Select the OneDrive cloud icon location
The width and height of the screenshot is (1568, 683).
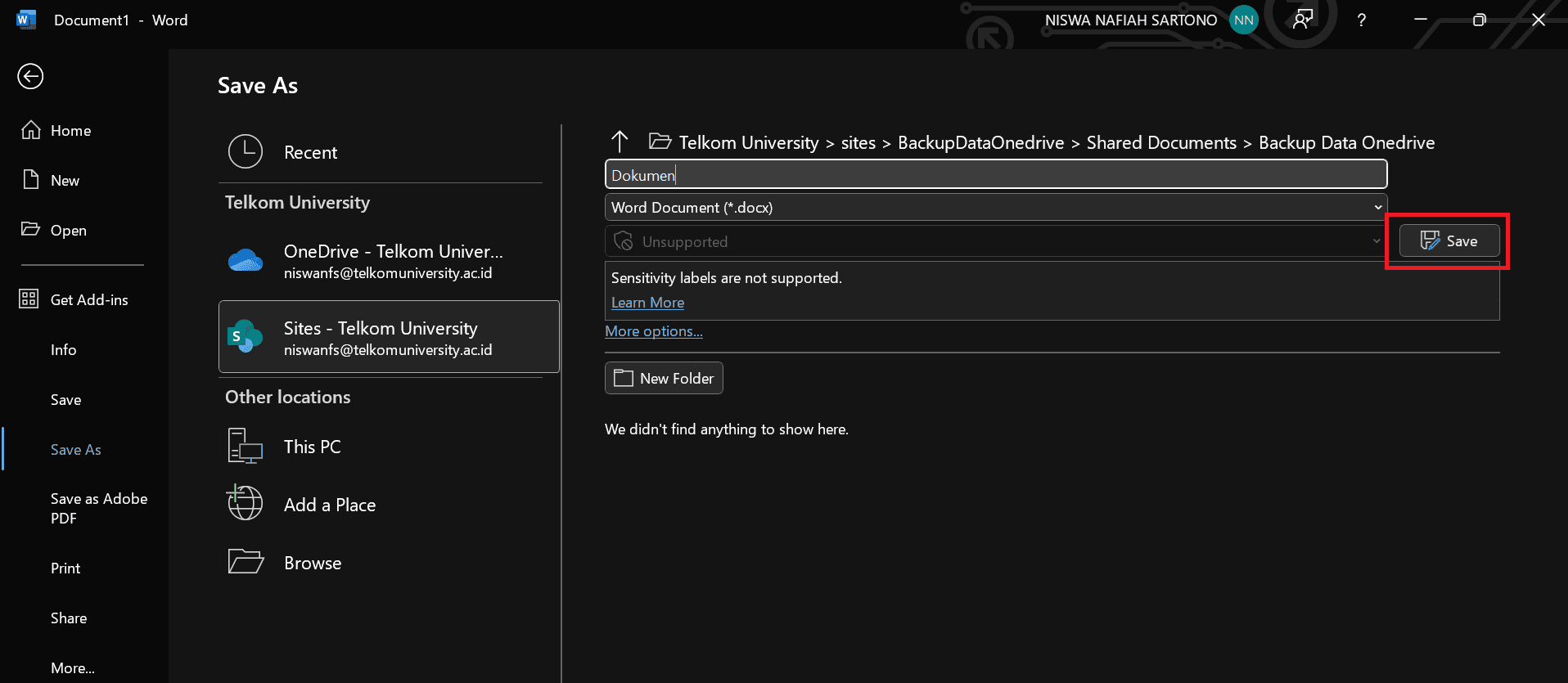pos(246,261)
